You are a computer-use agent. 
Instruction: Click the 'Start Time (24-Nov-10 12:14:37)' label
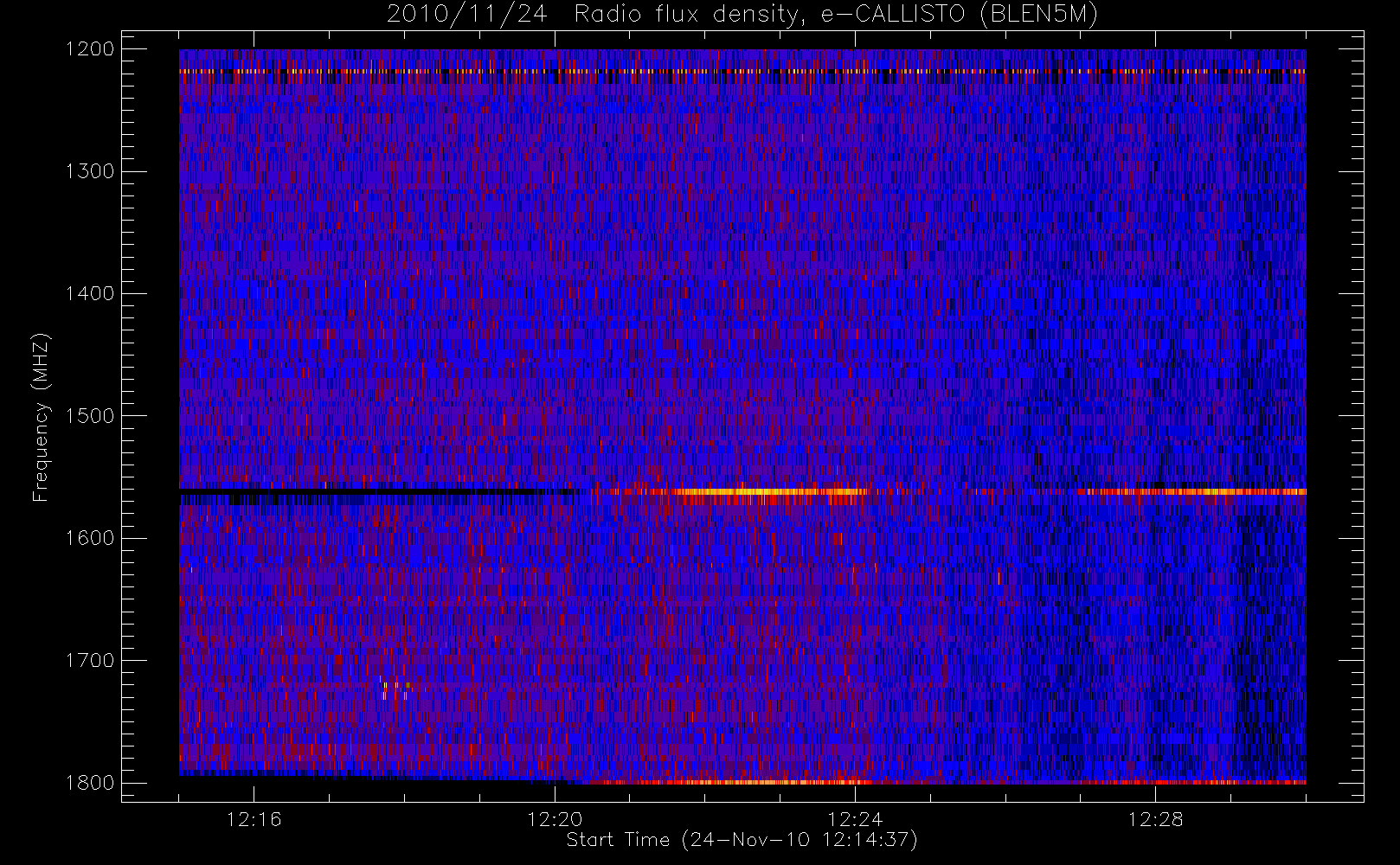click(742, 840)
